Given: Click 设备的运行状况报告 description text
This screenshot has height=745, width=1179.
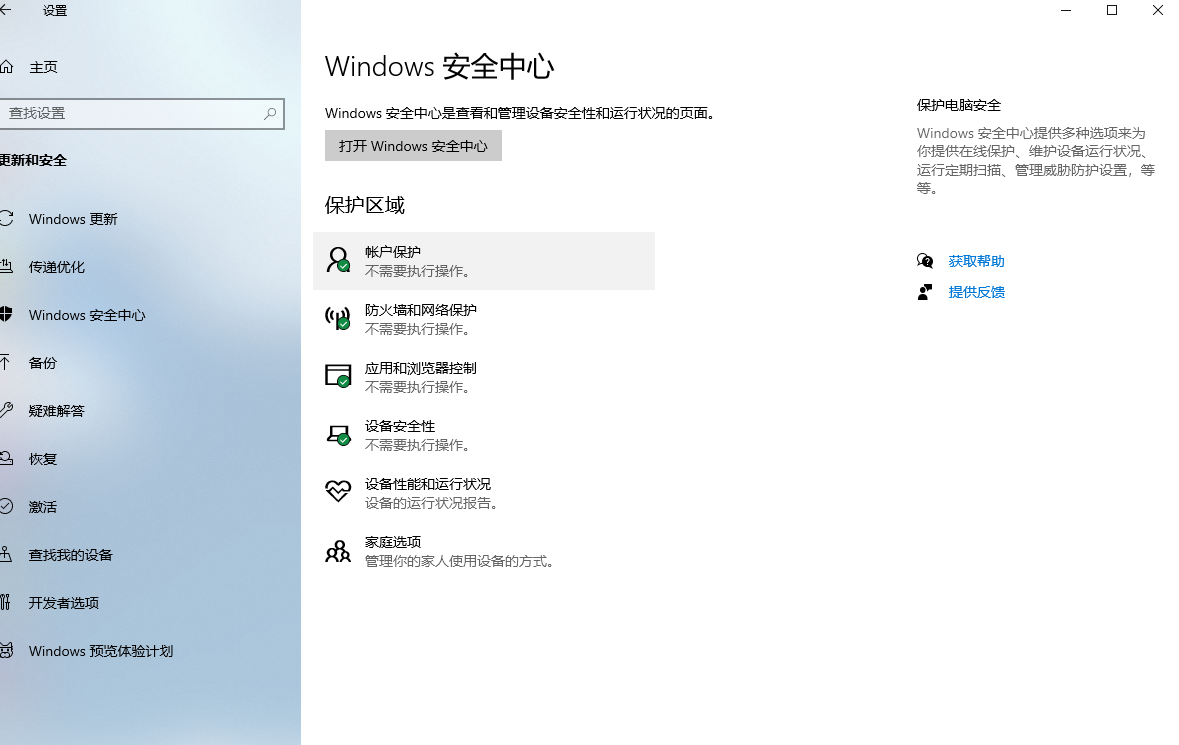Looking at the screenshot, I should 432,503.
